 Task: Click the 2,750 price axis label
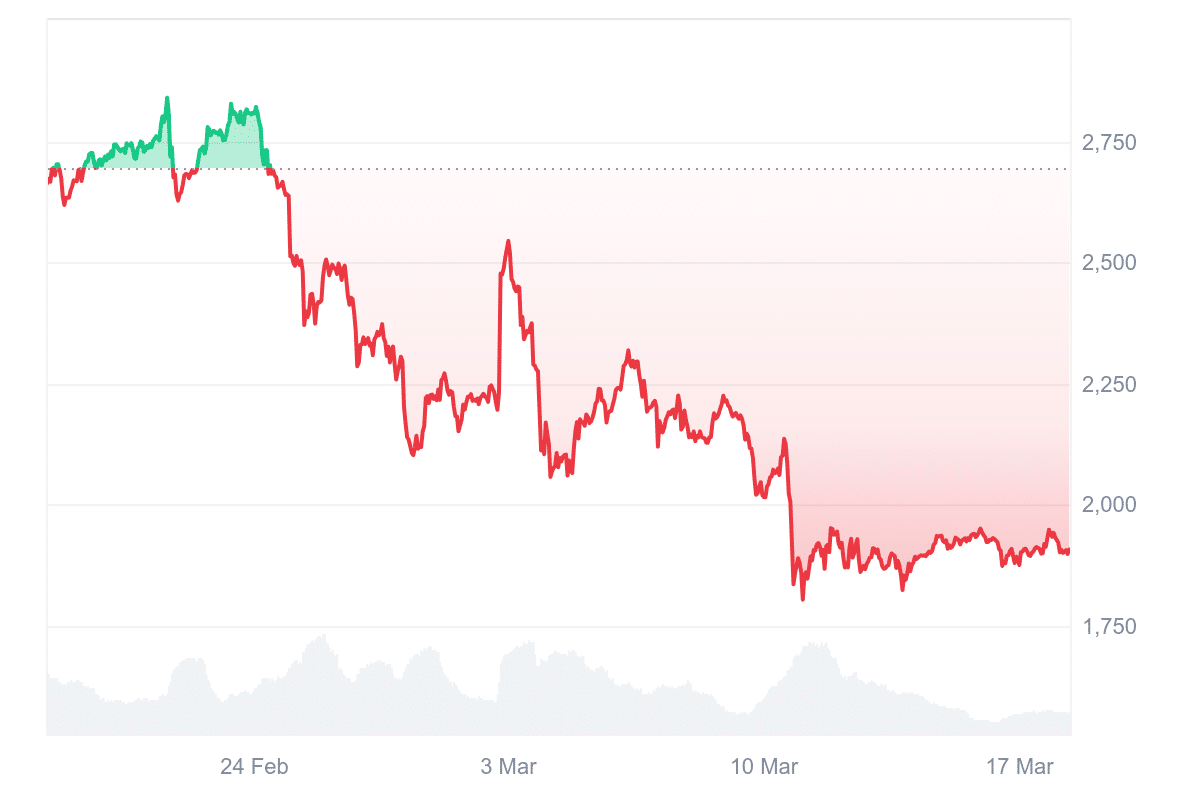[x=1109, y=143]
